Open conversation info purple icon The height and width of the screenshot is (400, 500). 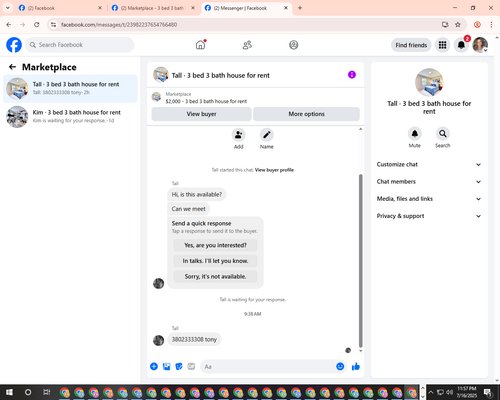(352, 75)
